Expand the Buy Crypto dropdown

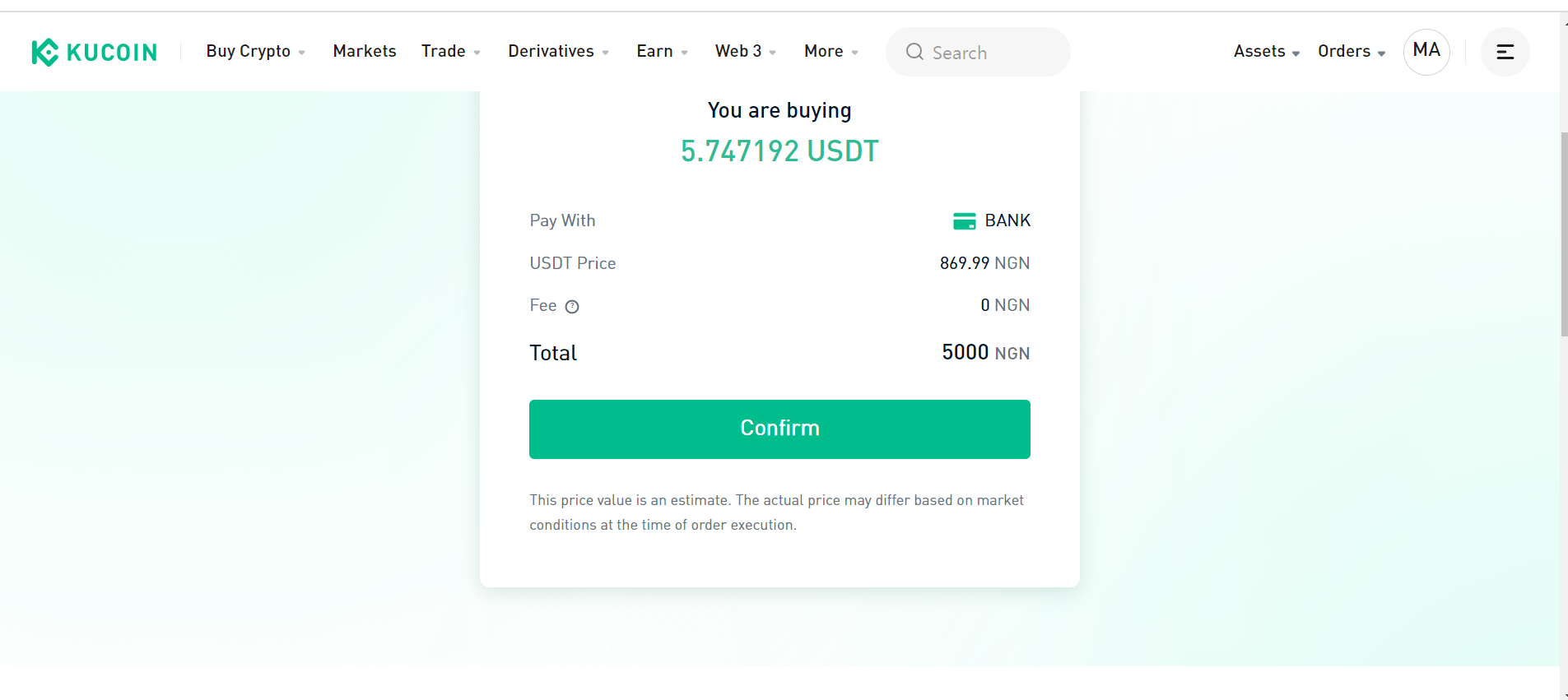point(256,51)
